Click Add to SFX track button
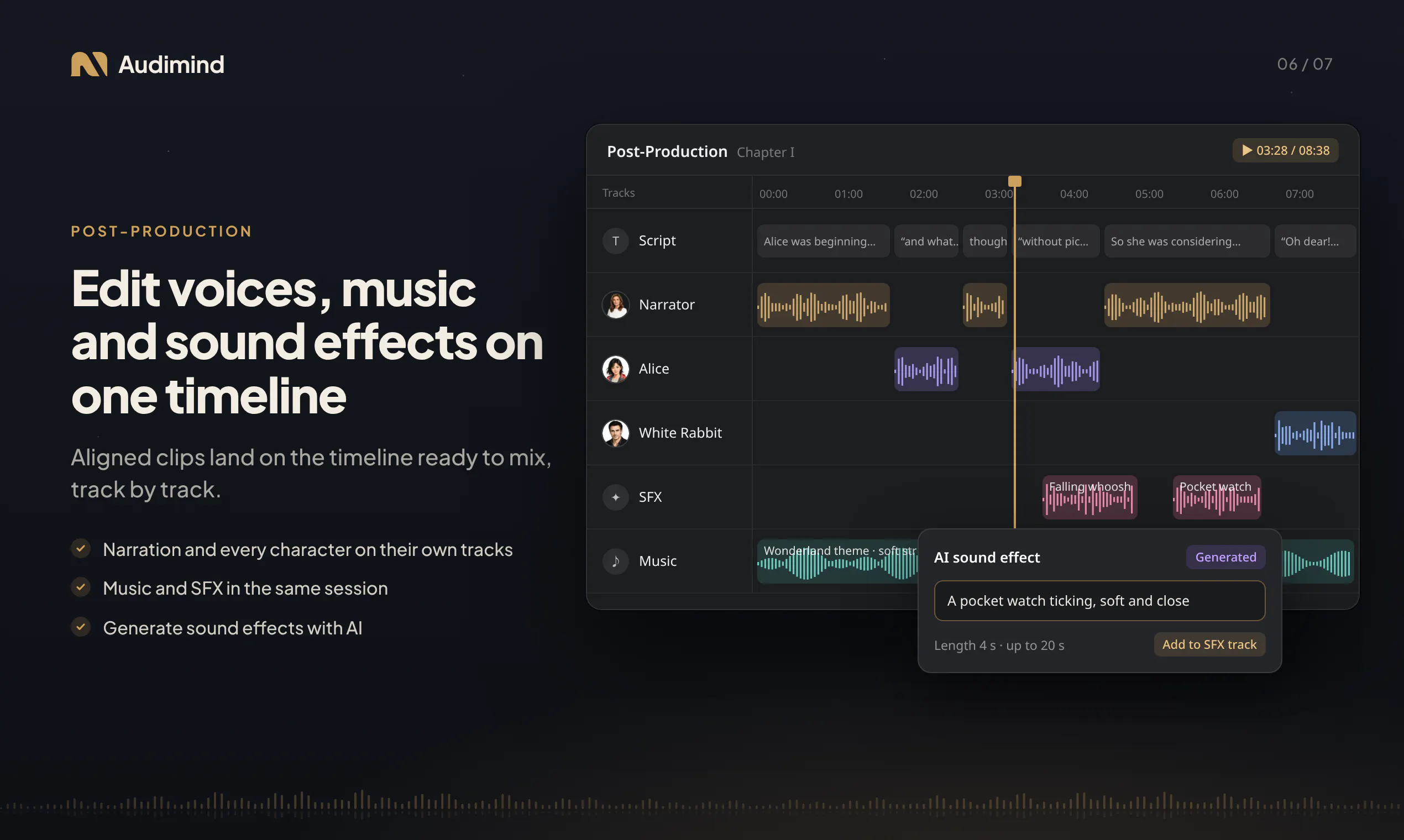 point(1209,644)
